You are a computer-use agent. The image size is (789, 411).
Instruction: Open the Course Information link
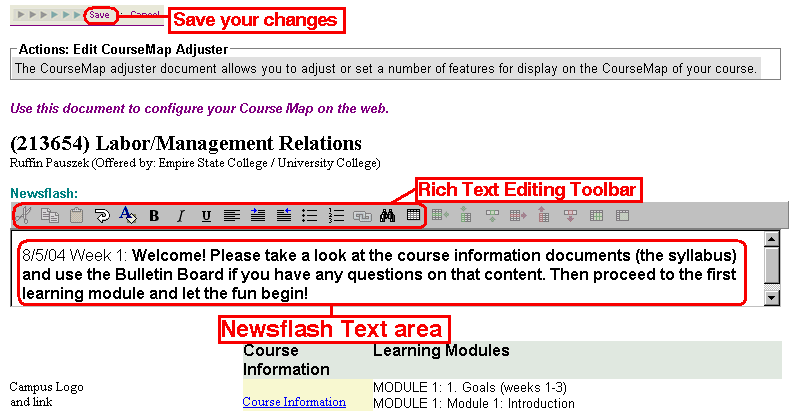pyautogui.click(x=294, y=402)
